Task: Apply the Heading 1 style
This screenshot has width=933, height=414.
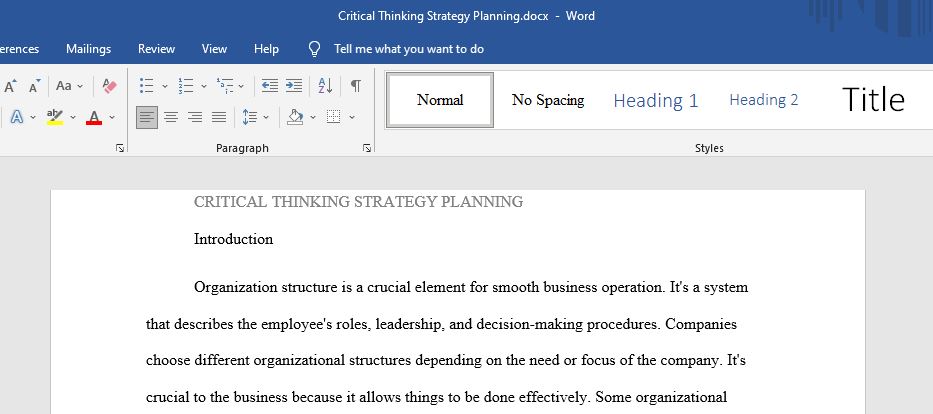Action: point(656,100)
